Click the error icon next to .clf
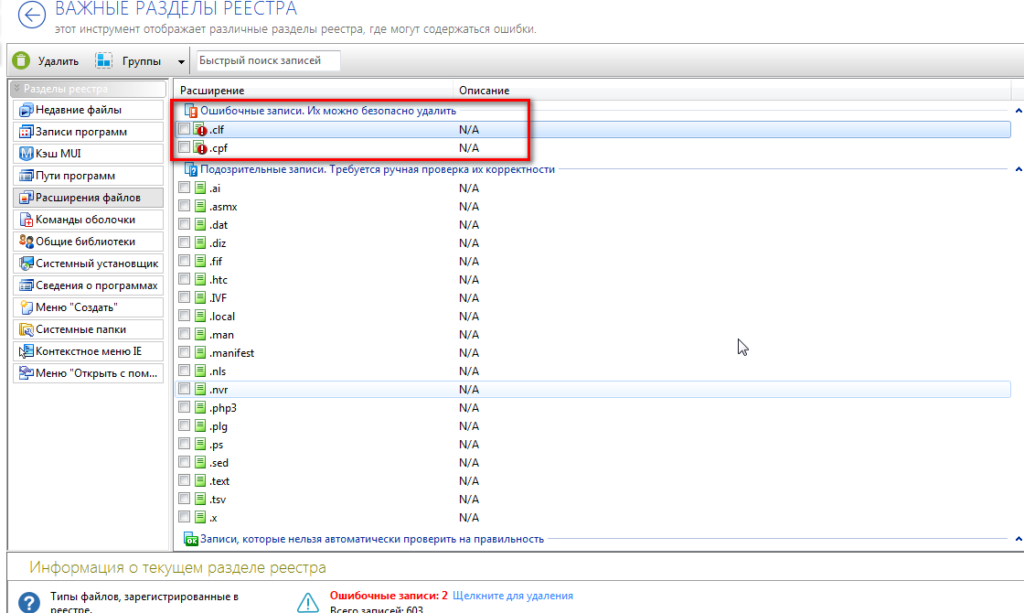Viewport: 1024px width, 613px height. pos(200,130)
